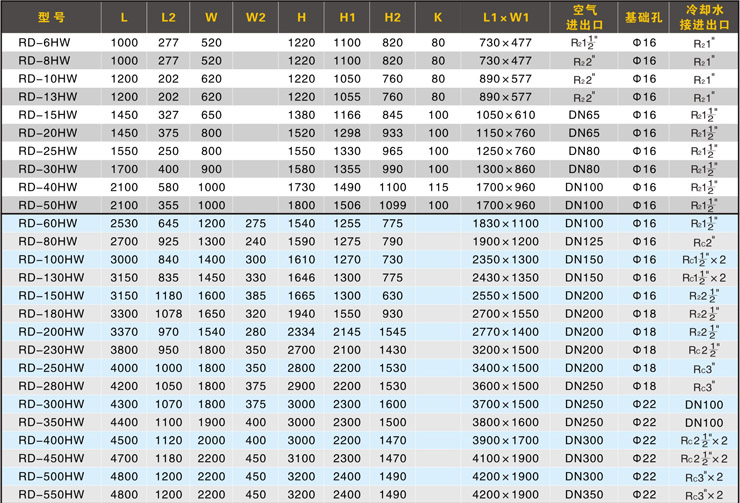
Task: Select the DN125 cell in RD-80HW row
Action: coord(584,241)
